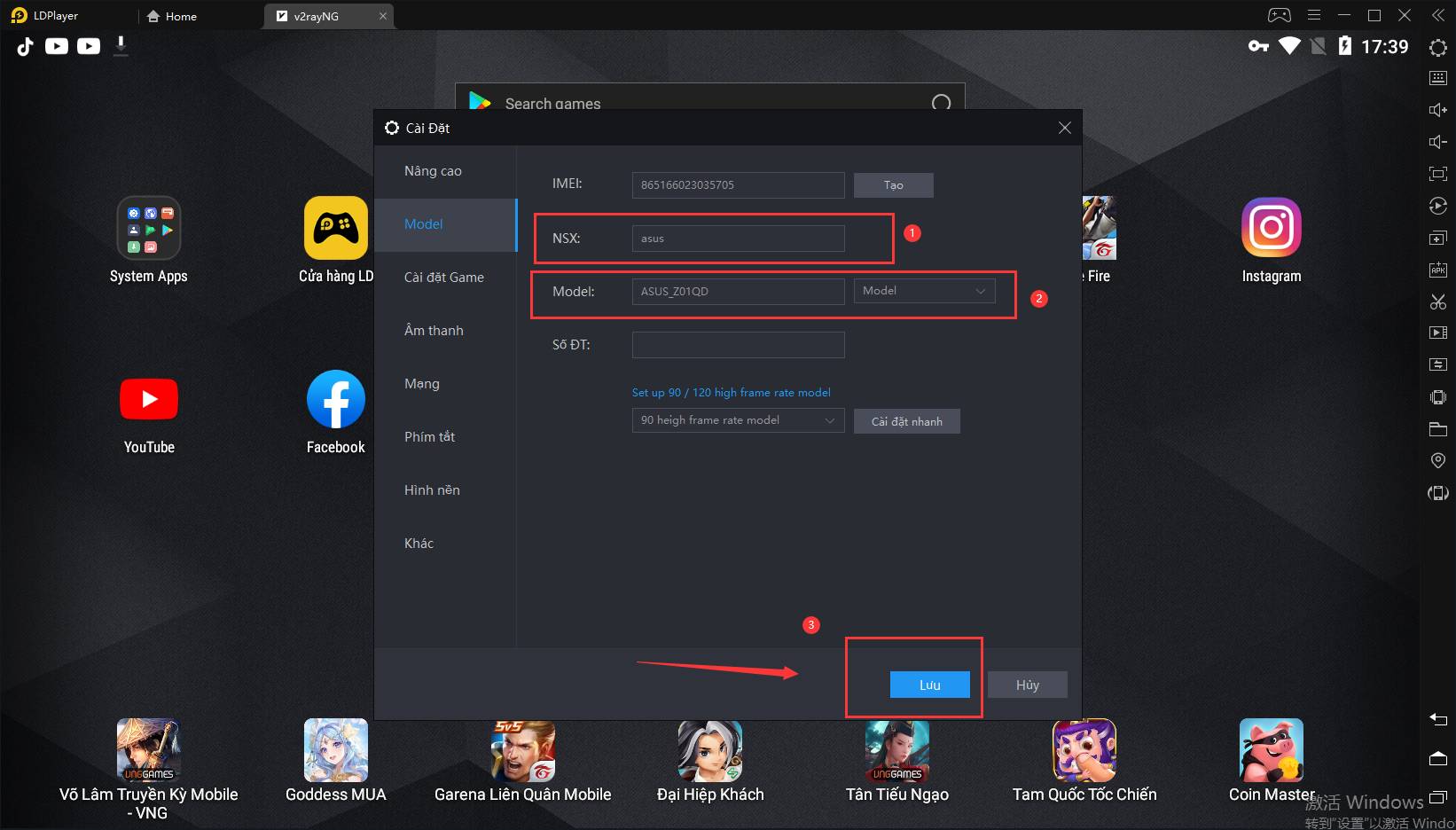Open the sidebar settings gear icon
This screenshot has height=830, width=1456.
pos(1438,48)
